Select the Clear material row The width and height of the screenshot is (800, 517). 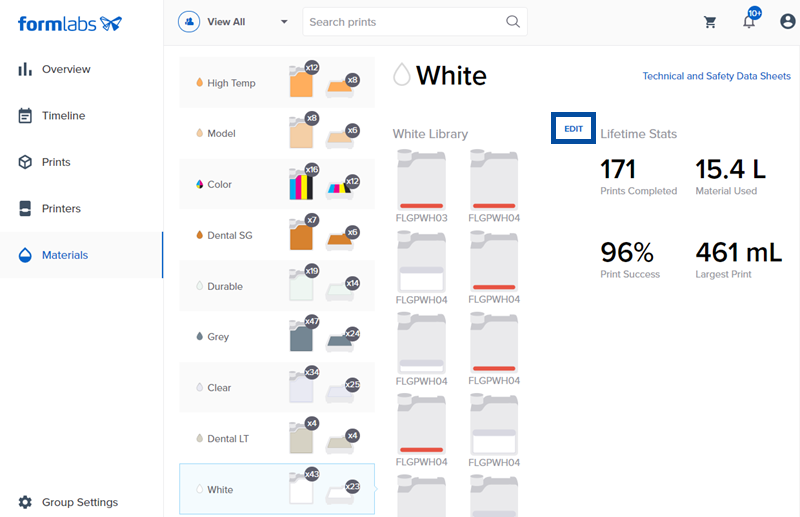pos(277,387)
